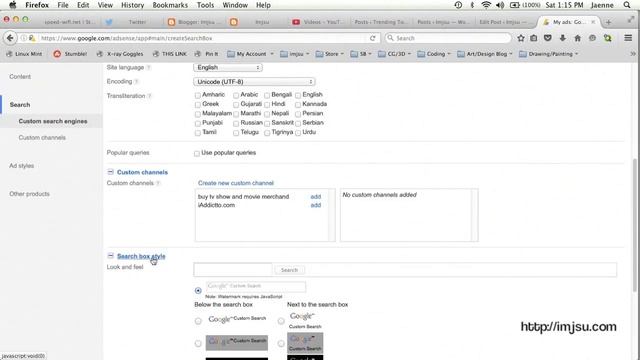Select the Google Custom Search watermark radio
This screenshot has height=360, width=640.
coord(198,291)
